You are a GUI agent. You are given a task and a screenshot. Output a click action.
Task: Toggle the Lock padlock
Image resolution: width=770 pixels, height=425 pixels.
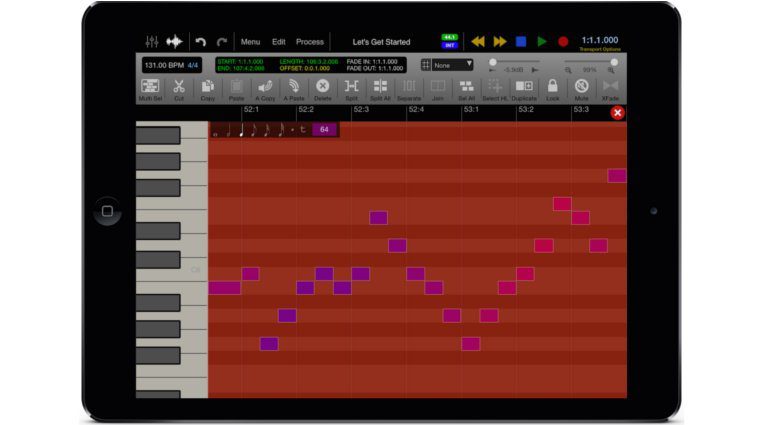(552, 89)
